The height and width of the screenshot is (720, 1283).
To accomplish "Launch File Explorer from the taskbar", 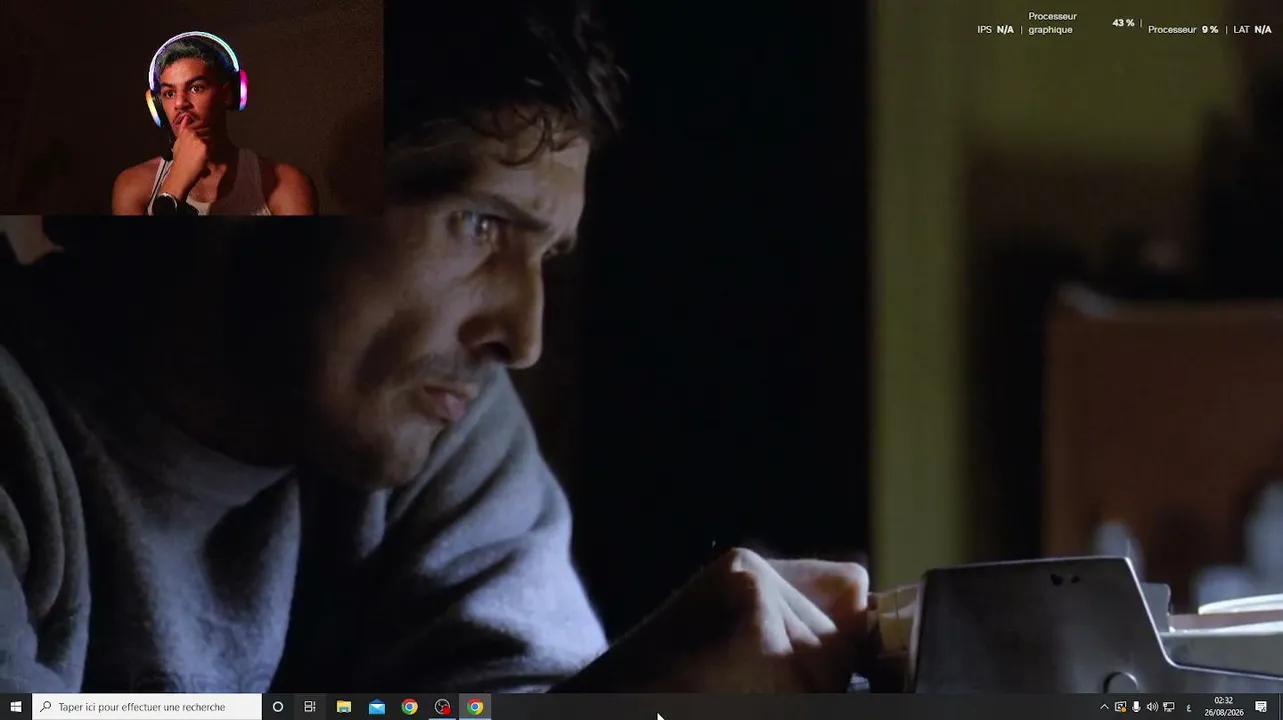I will 344,707.
